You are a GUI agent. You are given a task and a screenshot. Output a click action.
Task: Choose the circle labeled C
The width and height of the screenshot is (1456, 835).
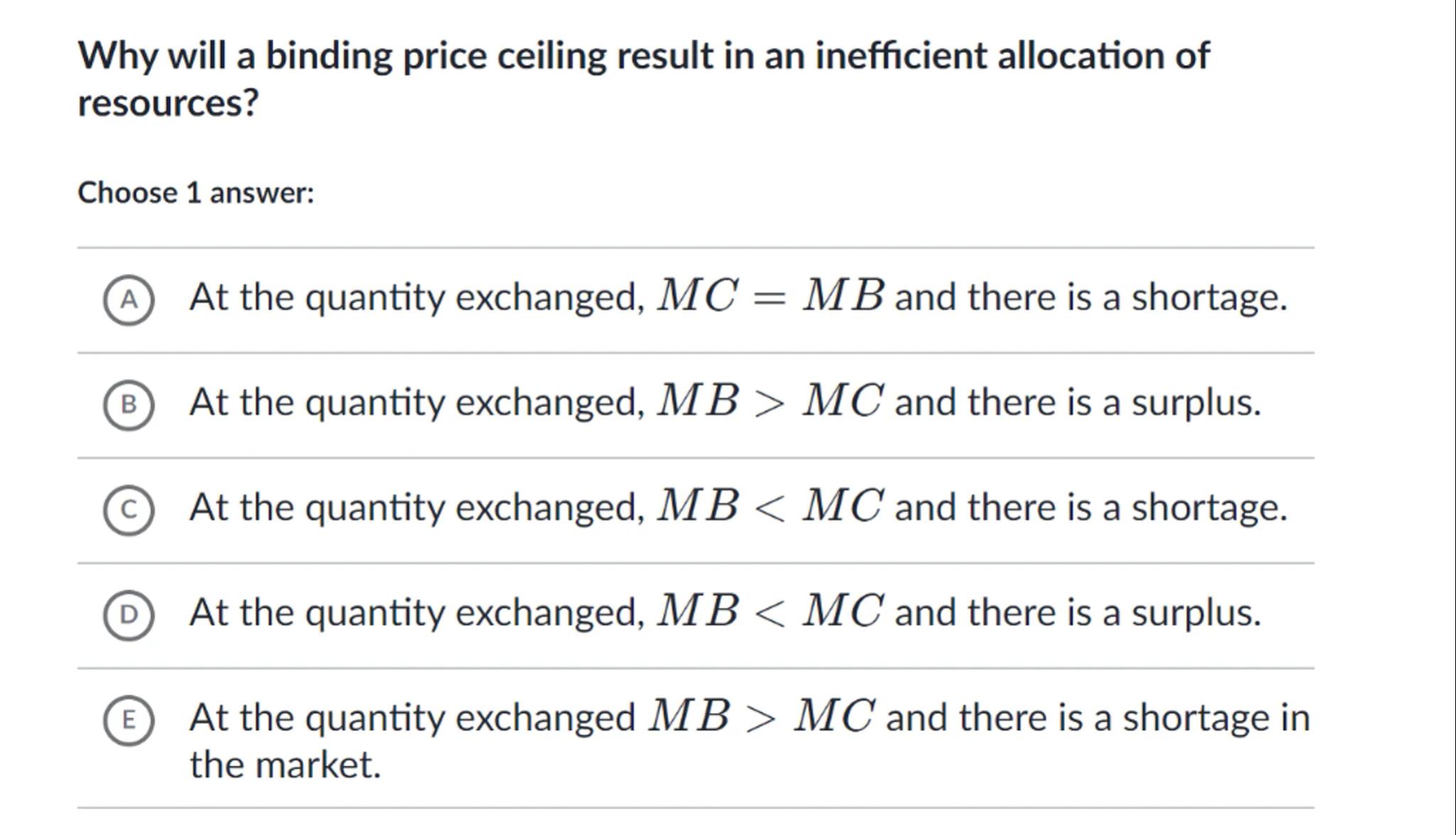129,510
